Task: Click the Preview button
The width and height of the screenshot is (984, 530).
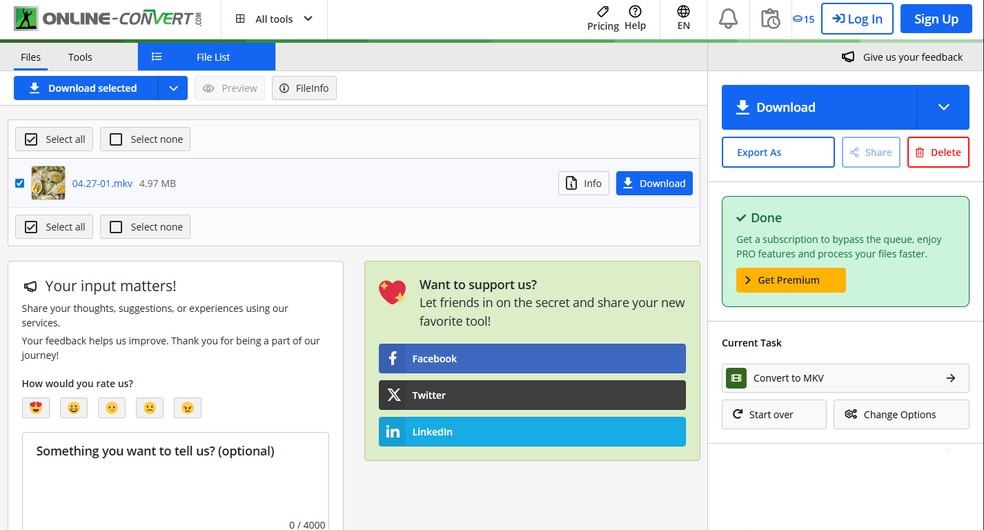Action: [230, 88]
